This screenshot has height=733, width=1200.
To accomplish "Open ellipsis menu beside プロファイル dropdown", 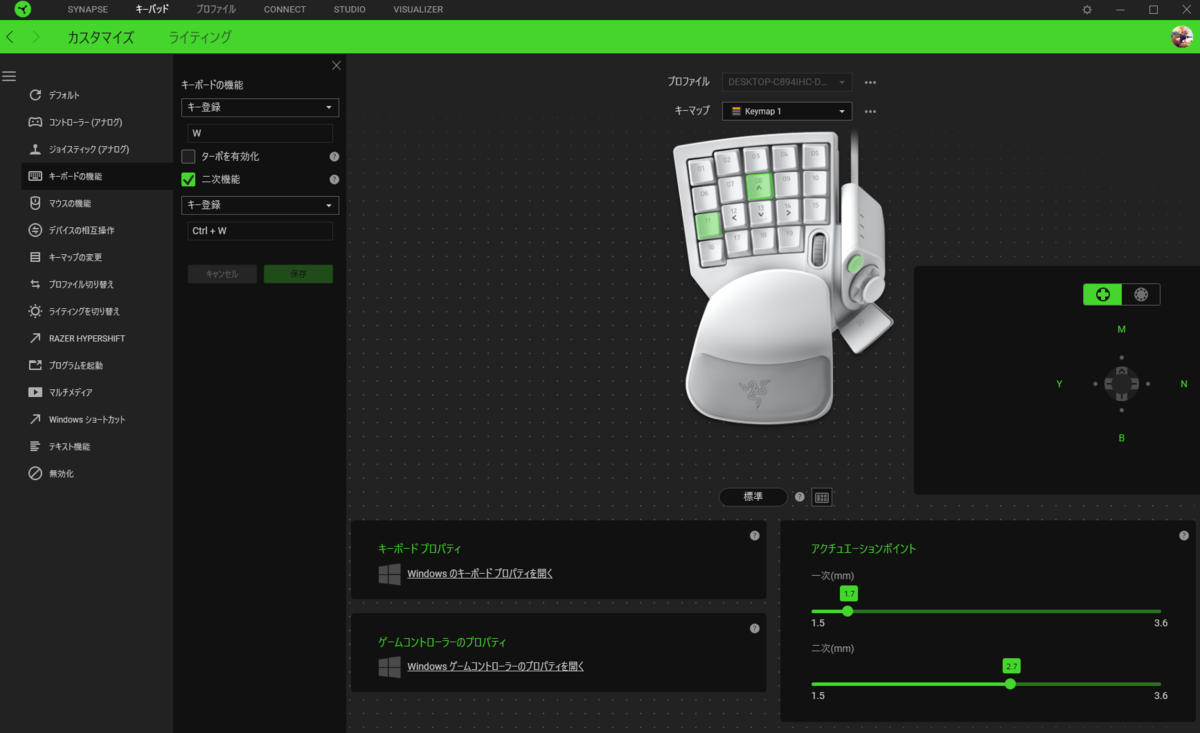I will coord(870,82).
